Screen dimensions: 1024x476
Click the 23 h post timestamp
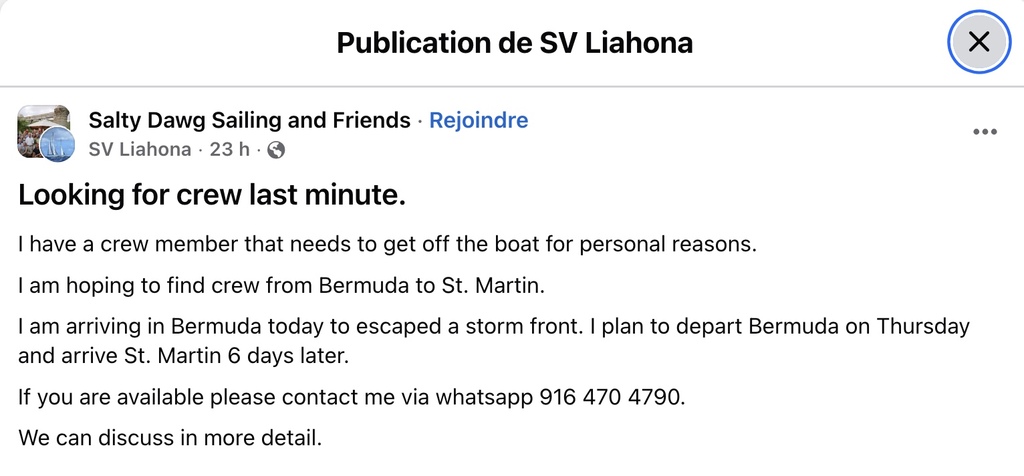[229, 150]
